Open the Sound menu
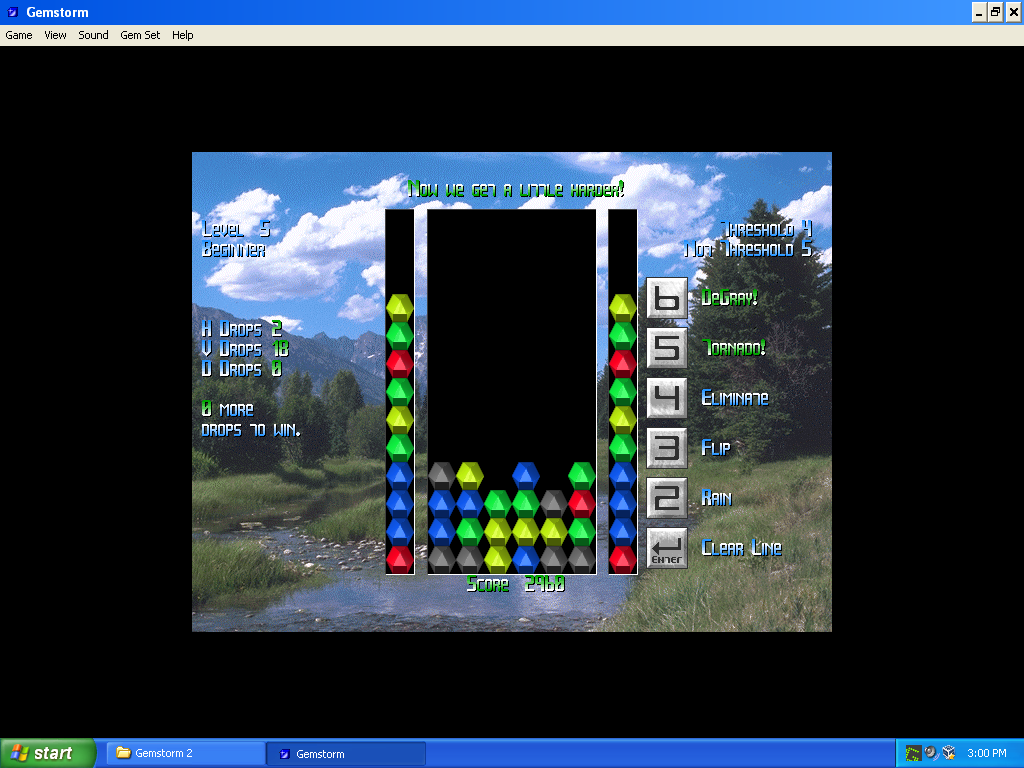The image size is (1024, 768). (93, 35)
